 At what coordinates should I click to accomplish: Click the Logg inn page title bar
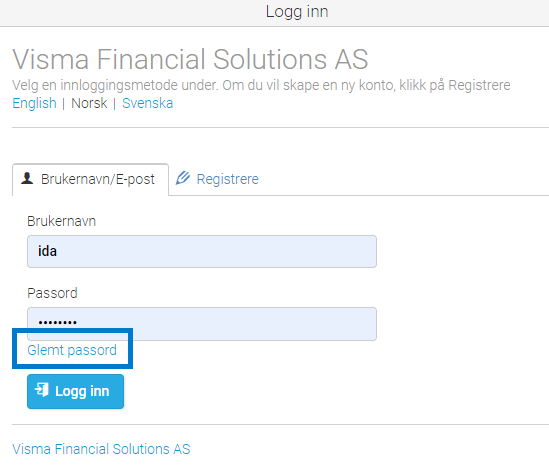pos(274,13)
